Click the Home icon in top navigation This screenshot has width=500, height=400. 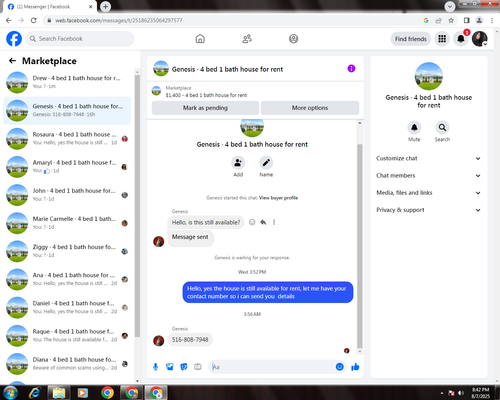(x=200, y=39)
